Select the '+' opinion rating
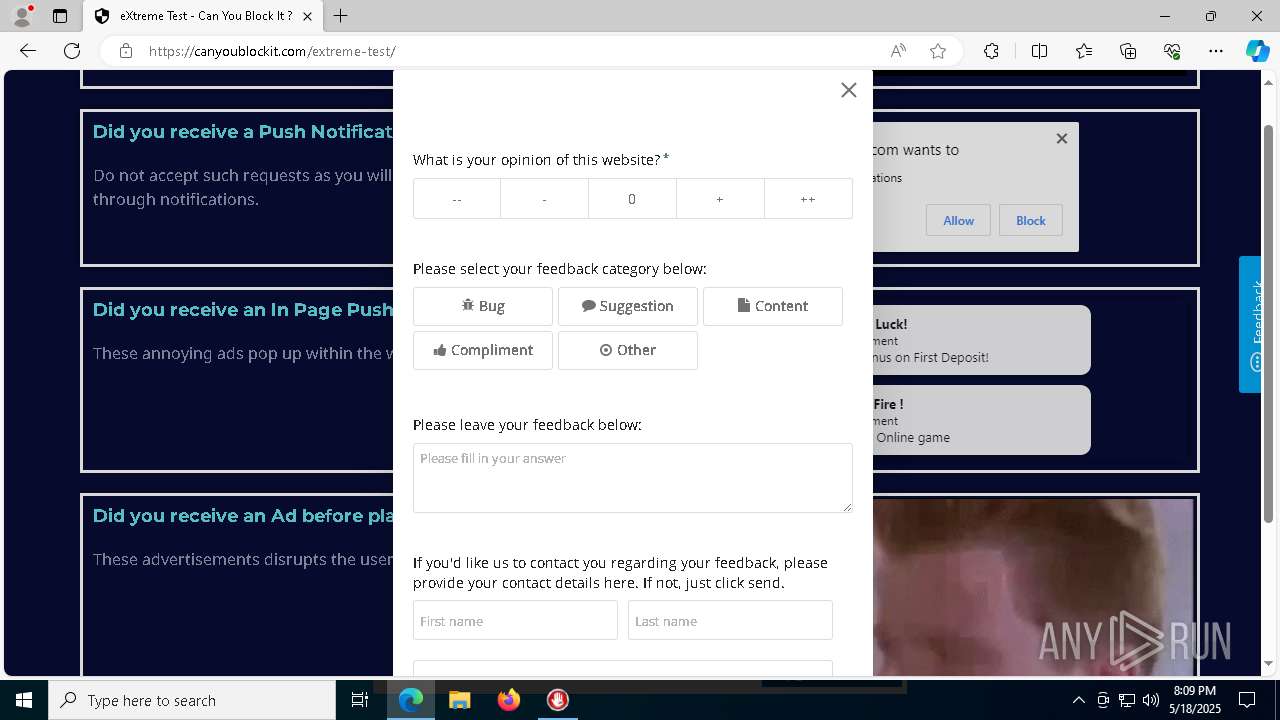 [x=720, y=199]
